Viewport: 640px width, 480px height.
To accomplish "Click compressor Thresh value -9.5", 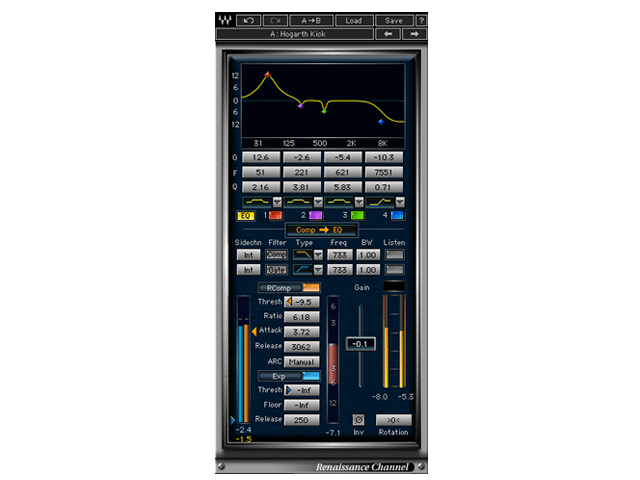I will 302,302.
